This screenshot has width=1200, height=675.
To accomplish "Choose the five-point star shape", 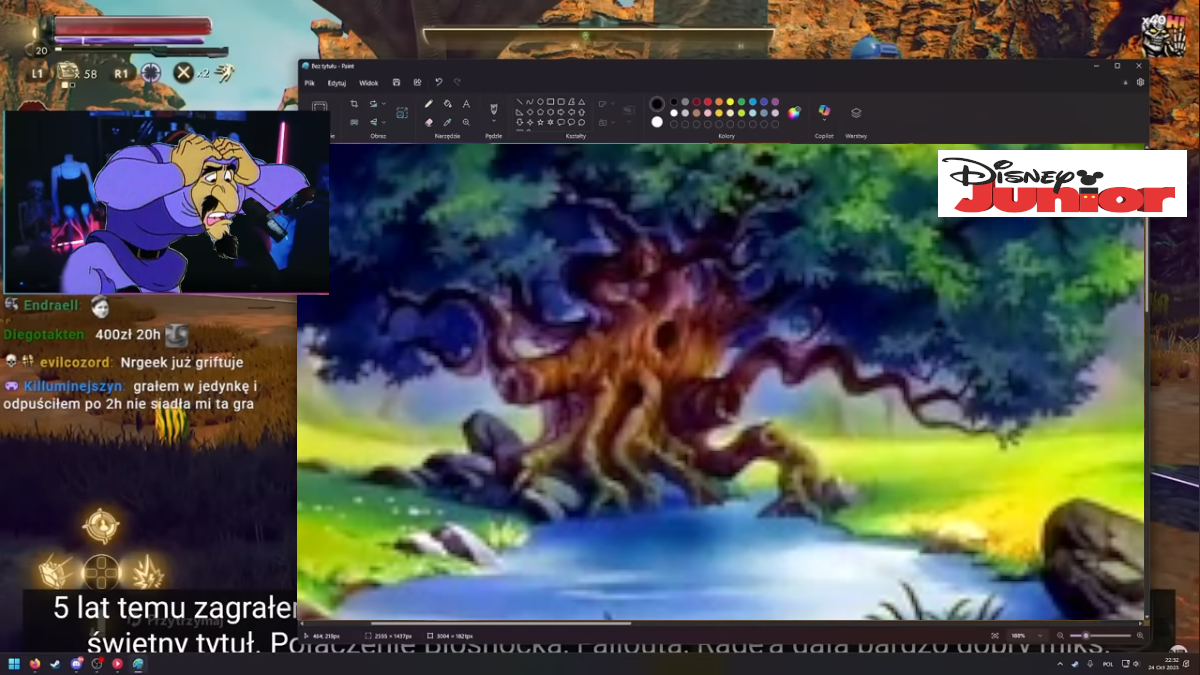I will (x=540, y=122).
